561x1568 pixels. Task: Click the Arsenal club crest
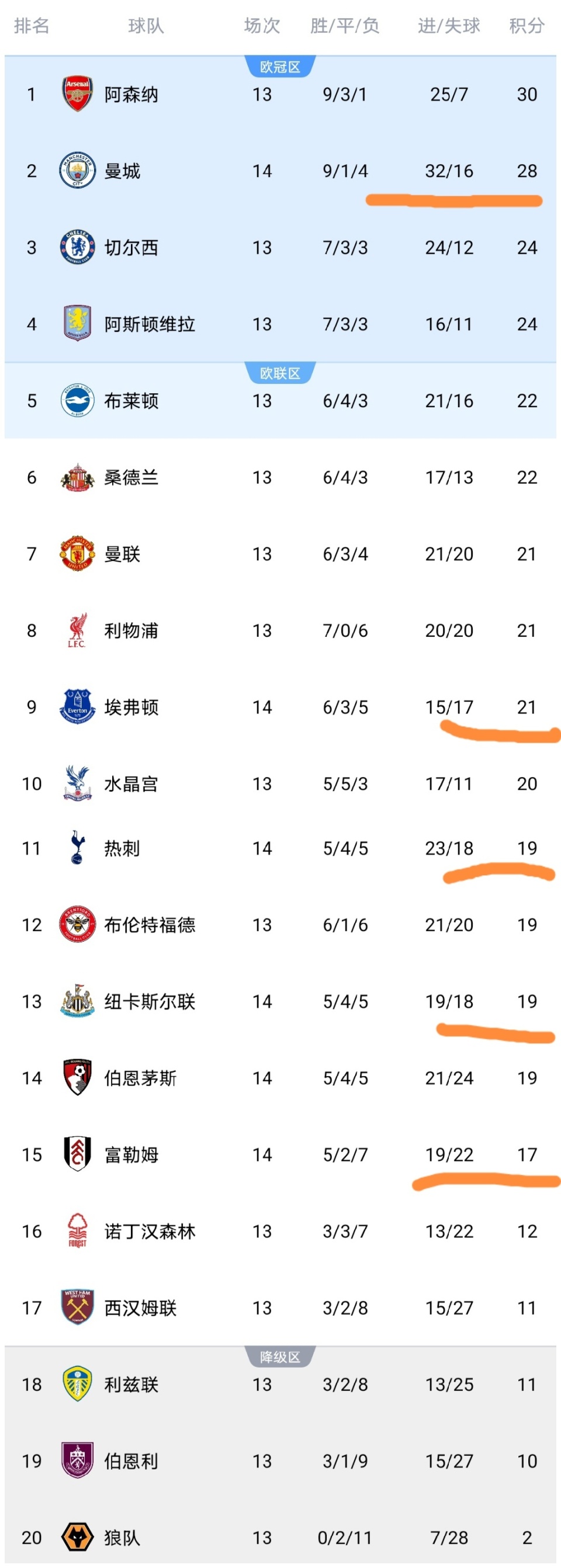(x=77, y=93)
